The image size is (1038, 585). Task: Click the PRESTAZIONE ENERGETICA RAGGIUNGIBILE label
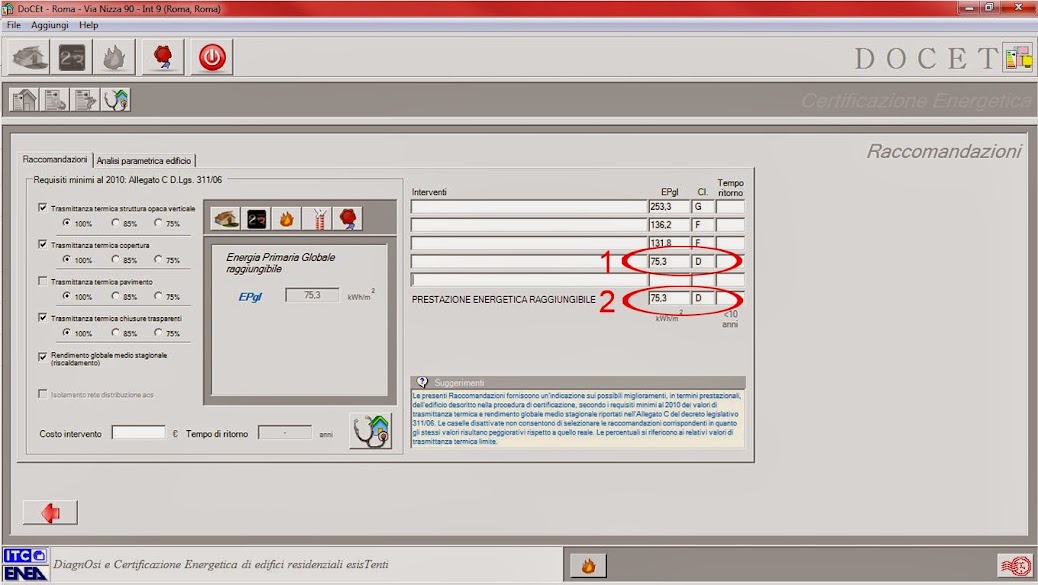point(504,300)
